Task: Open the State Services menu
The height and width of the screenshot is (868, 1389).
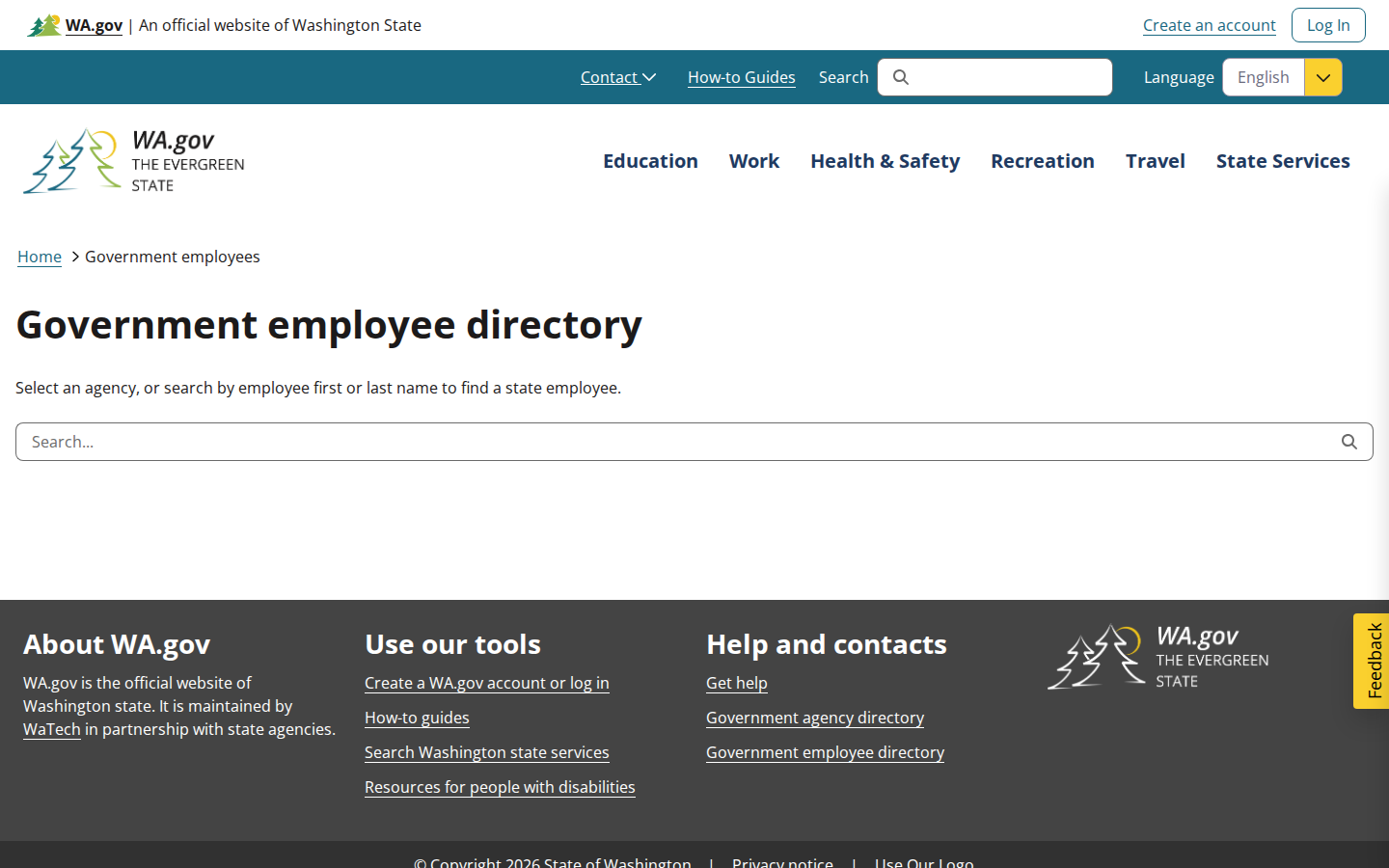Action: [1283, 161]
